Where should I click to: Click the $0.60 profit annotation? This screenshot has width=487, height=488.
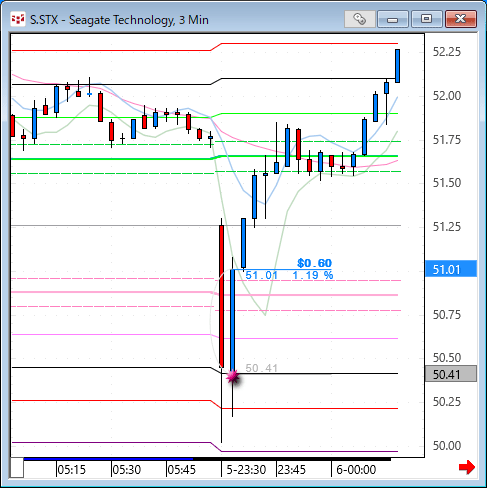314,263
